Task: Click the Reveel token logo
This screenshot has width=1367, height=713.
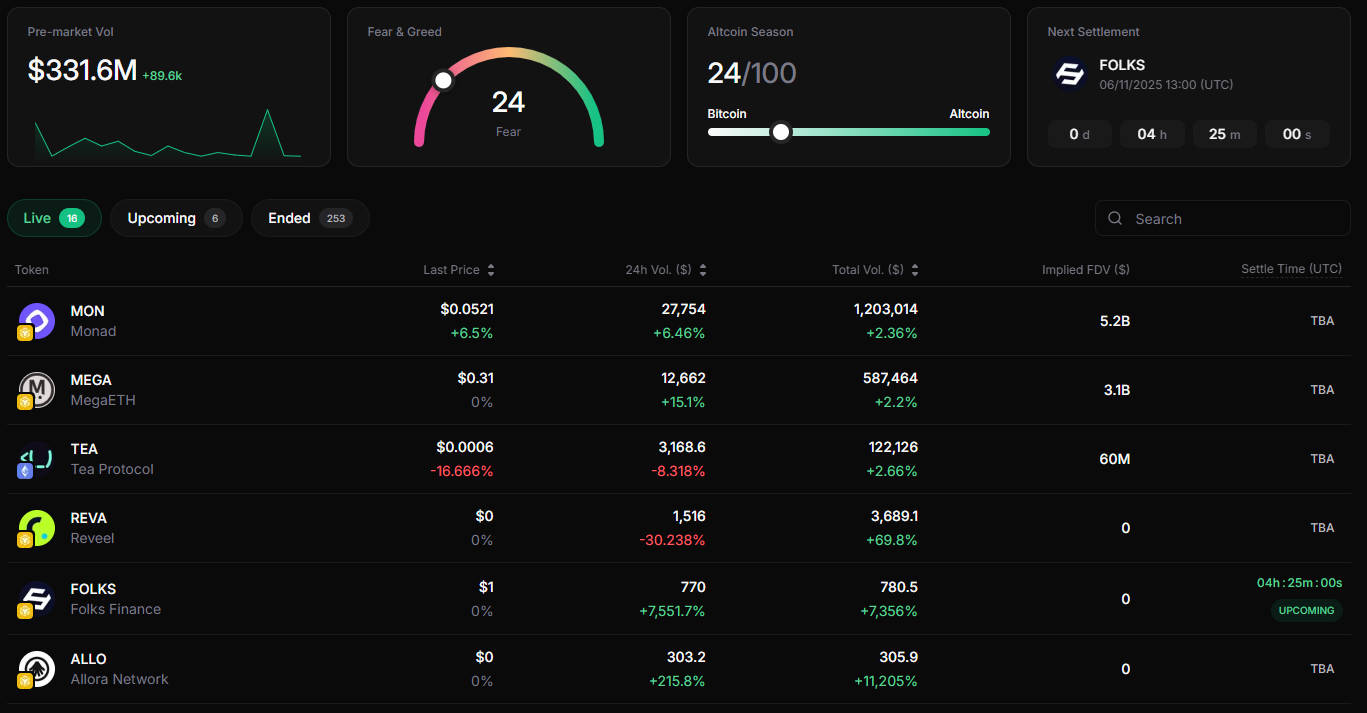Action: pos(36,528)
